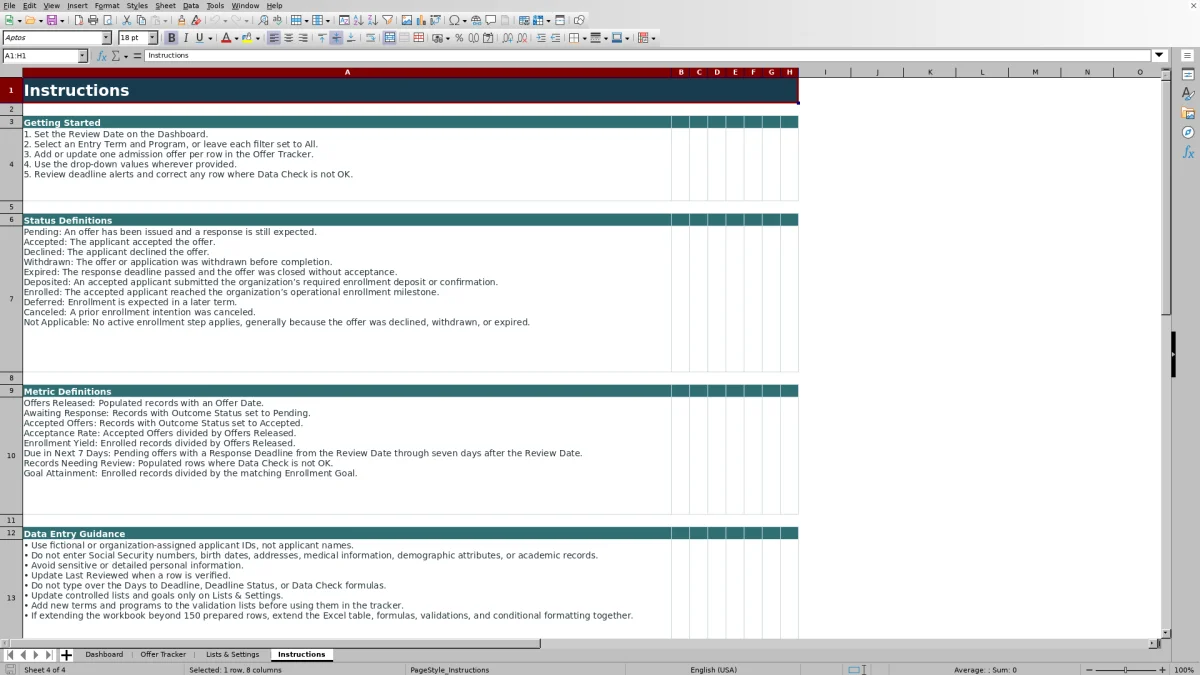Open the Gallery panel in the sidebar
Image resolution: width=1200 pixels, height=675 pixels.
pos(1188,114)
